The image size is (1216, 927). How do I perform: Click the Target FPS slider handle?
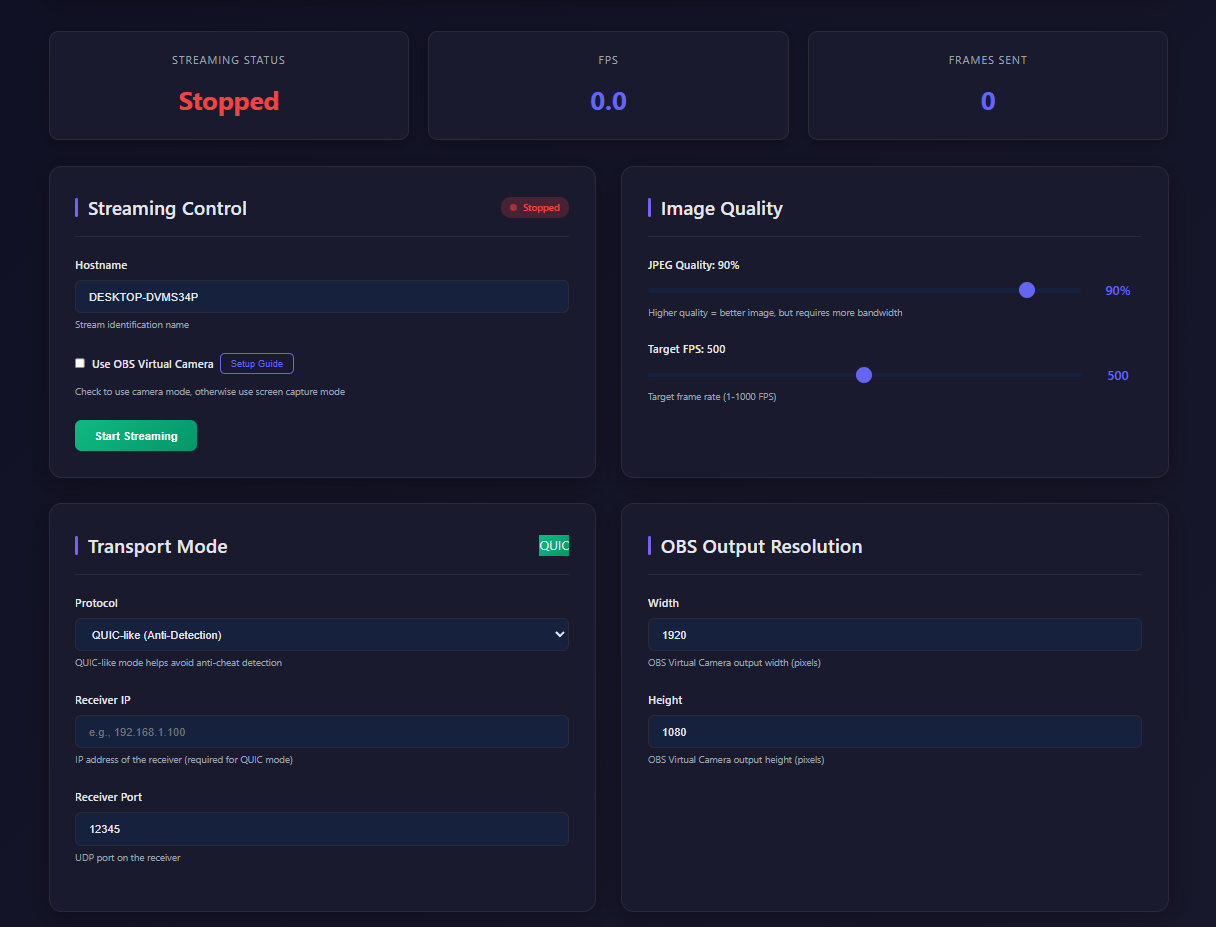864,375
